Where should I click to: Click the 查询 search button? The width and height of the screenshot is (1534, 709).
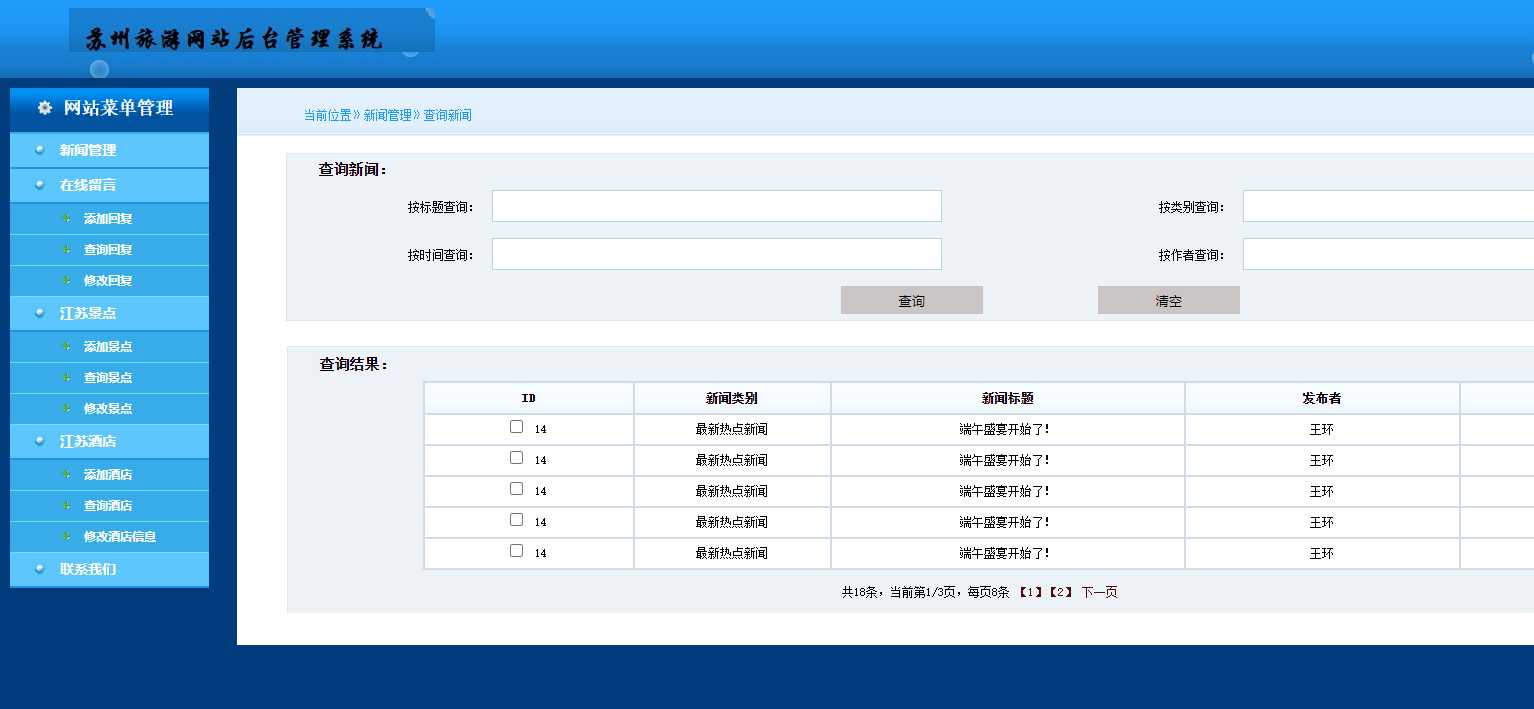[912, 300]
